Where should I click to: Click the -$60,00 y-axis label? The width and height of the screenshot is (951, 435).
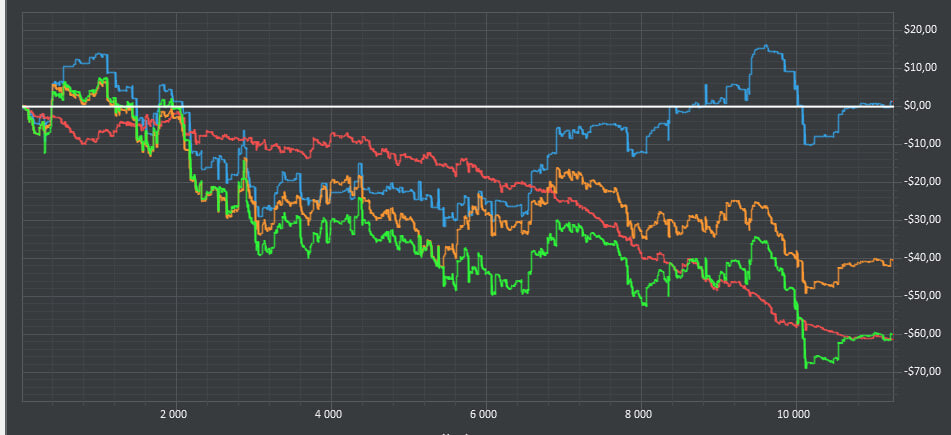pos(917,334)
